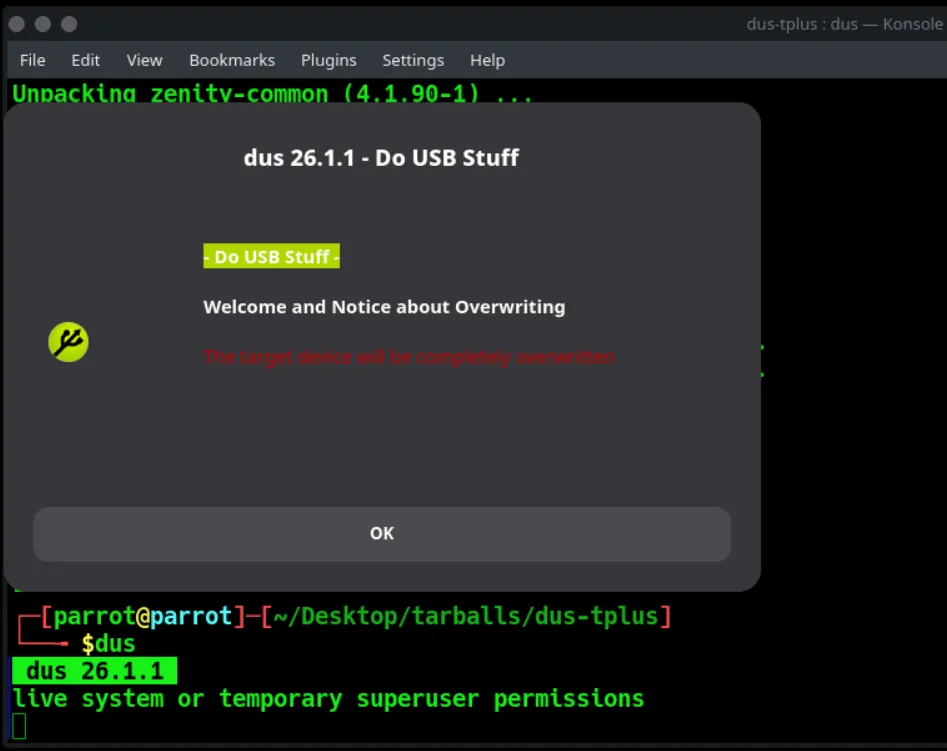Click 'Unpacking zenity-common' terminal line
The height and width of the screenshot is (751, 947).
[x=272, y=93]
